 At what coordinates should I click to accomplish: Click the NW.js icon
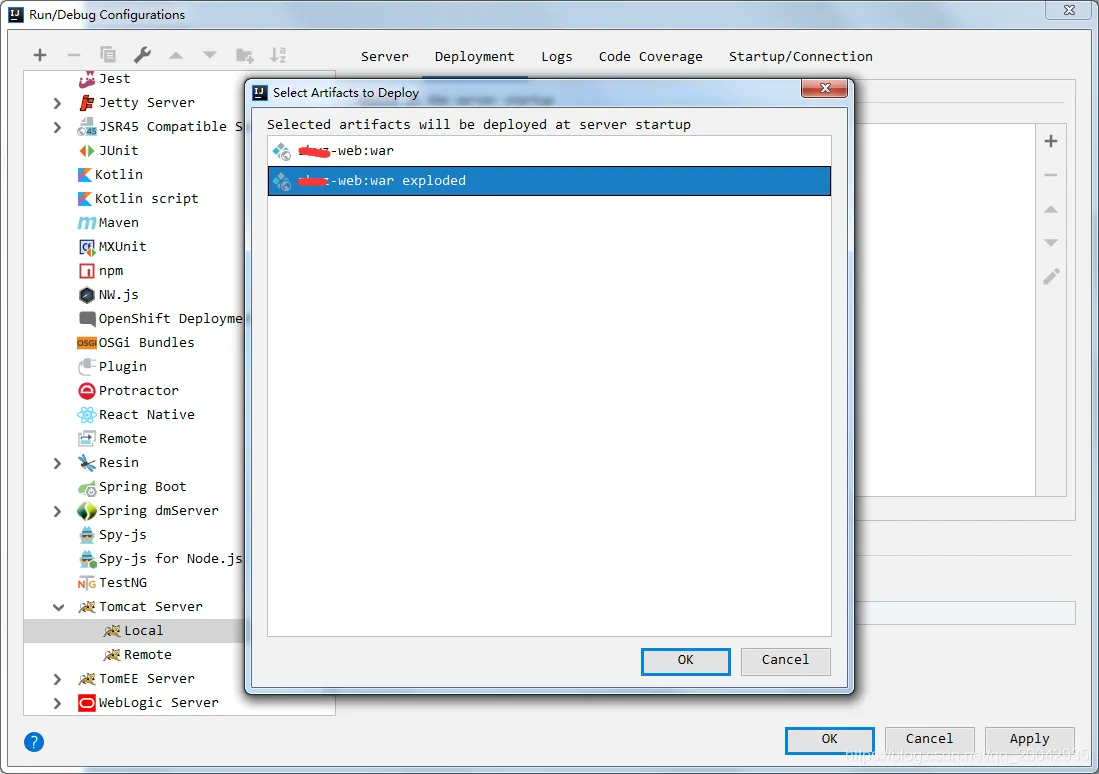(x=87, y=295)
